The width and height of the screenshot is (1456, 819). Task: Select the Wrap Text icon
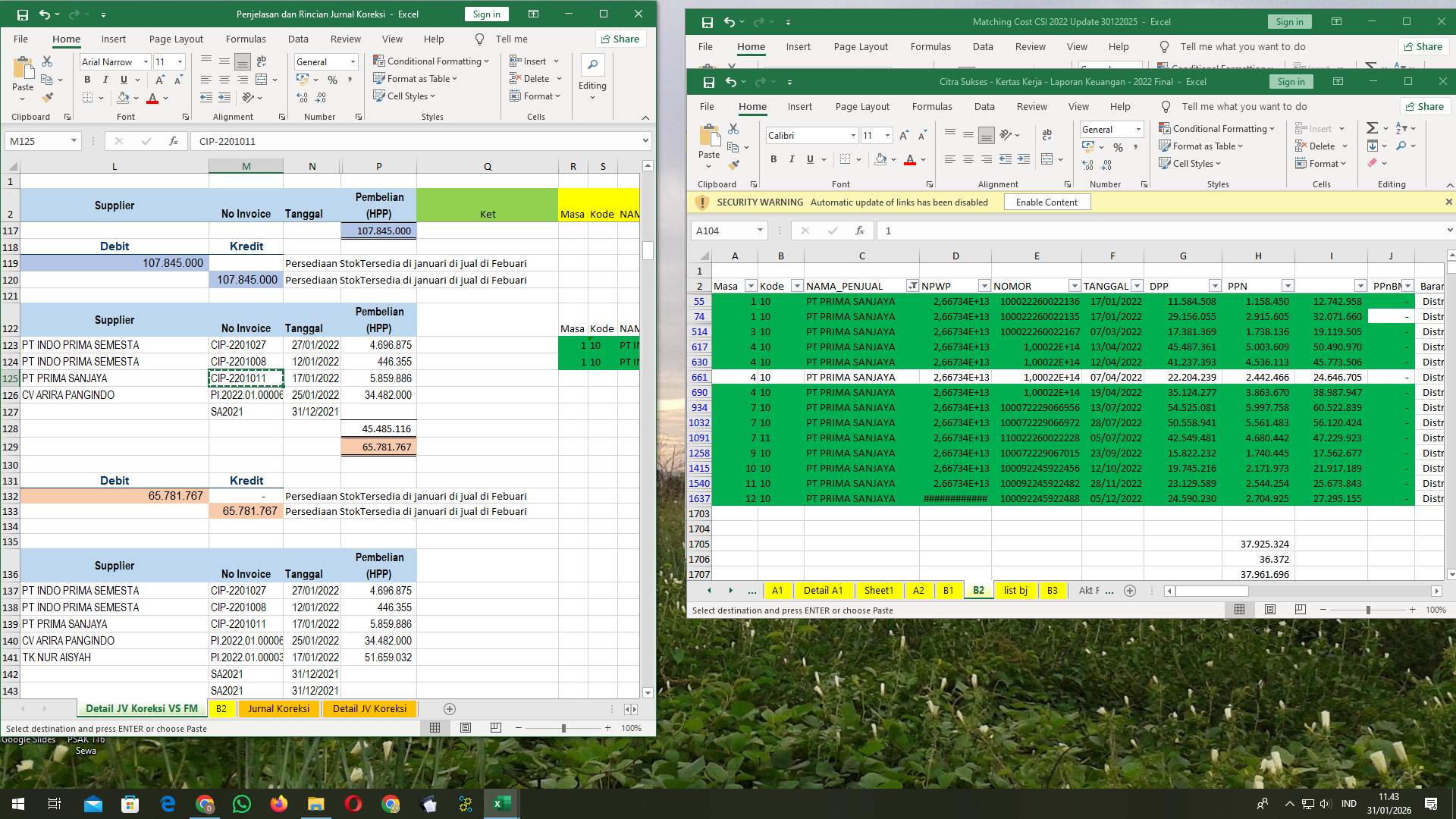pos(1047,134)
